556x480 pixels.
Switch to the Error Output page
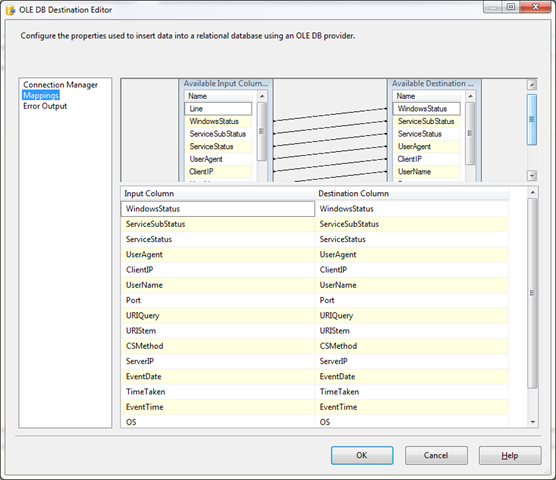point(45,106)
